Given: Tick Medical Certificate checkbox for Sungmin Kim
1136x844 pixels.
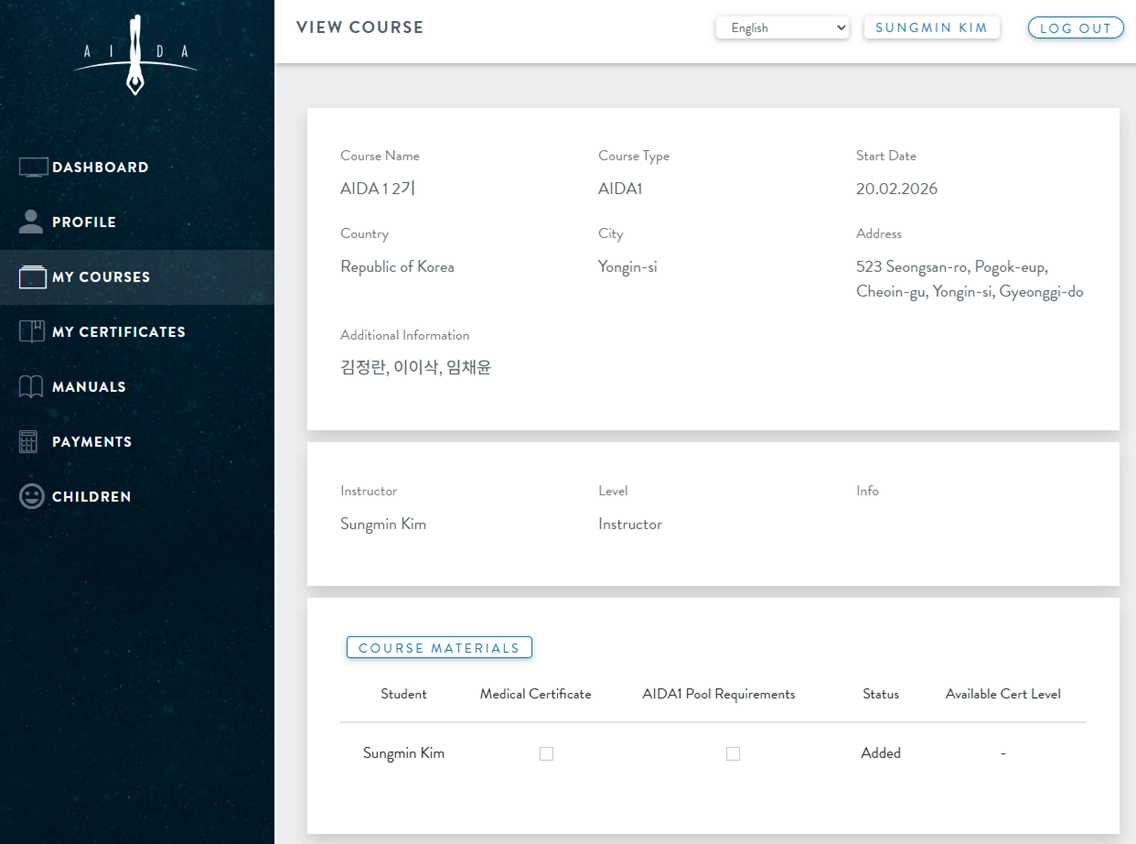Looking at the screenshot, I should click(546, 754).
